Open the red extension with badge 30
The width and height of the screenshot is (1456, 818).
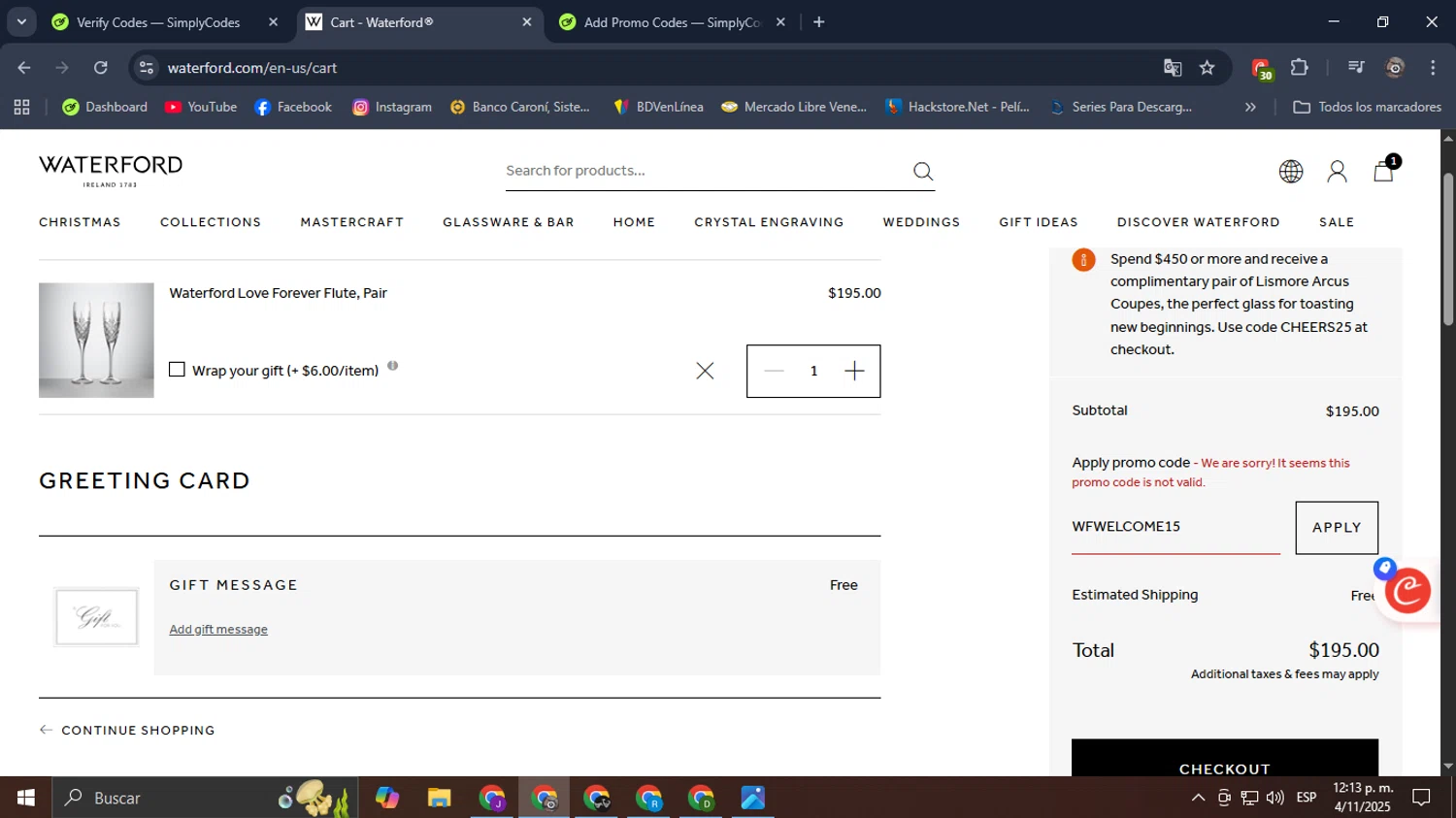pyautogui.click(x=1261, y=68)
